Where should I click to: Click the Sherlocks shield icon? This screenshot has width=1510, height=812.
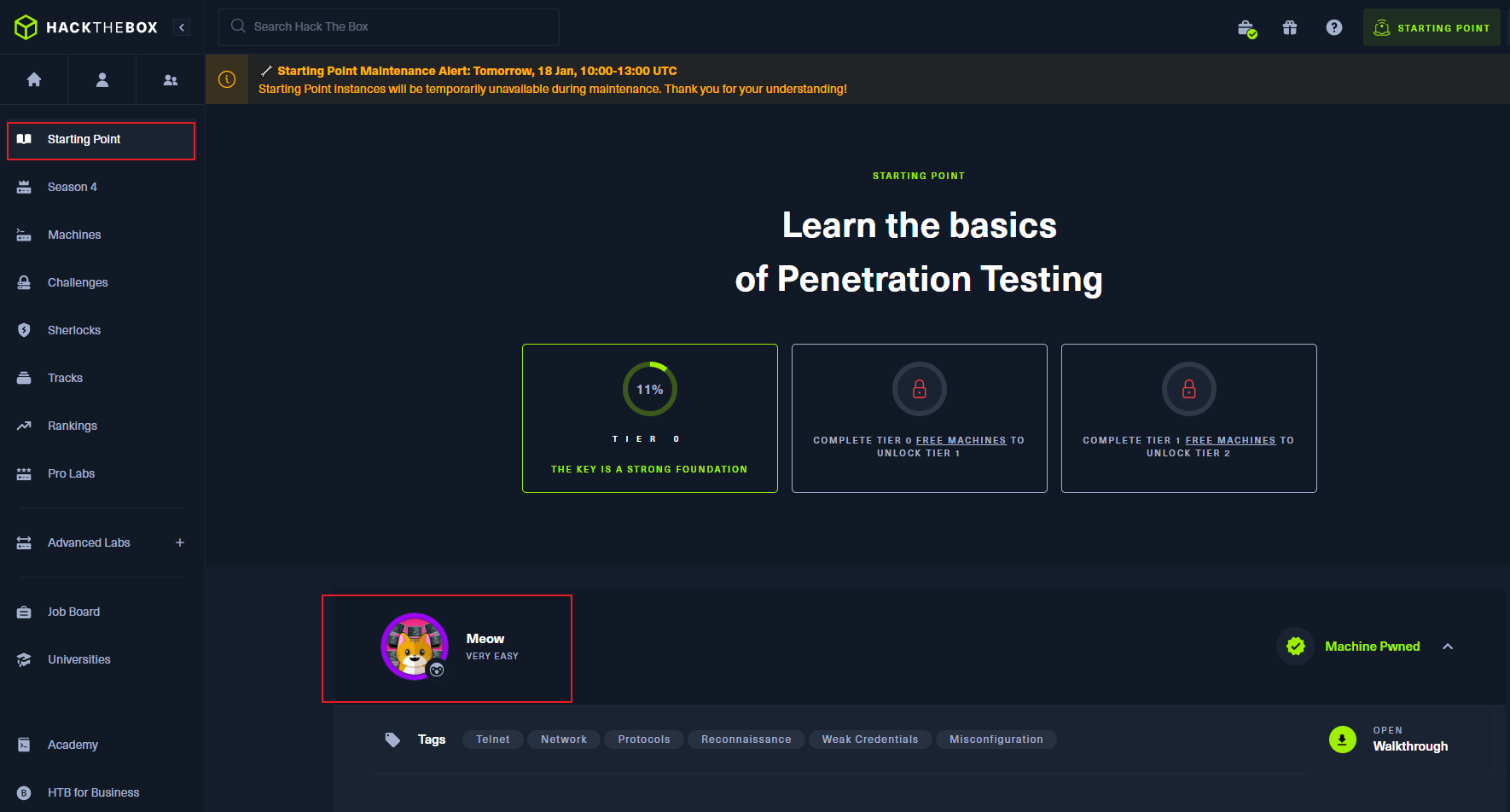24,330
